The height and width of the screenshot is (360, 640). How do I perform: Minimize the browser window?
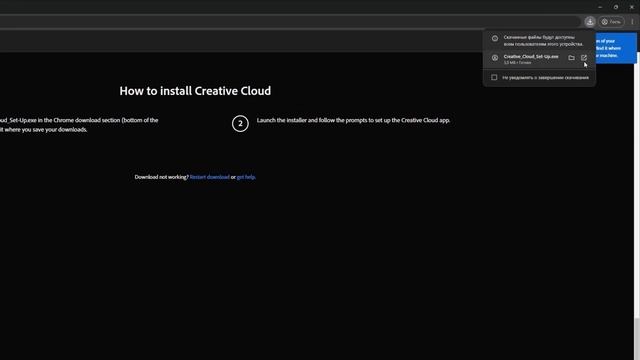(x=600, y=7)
